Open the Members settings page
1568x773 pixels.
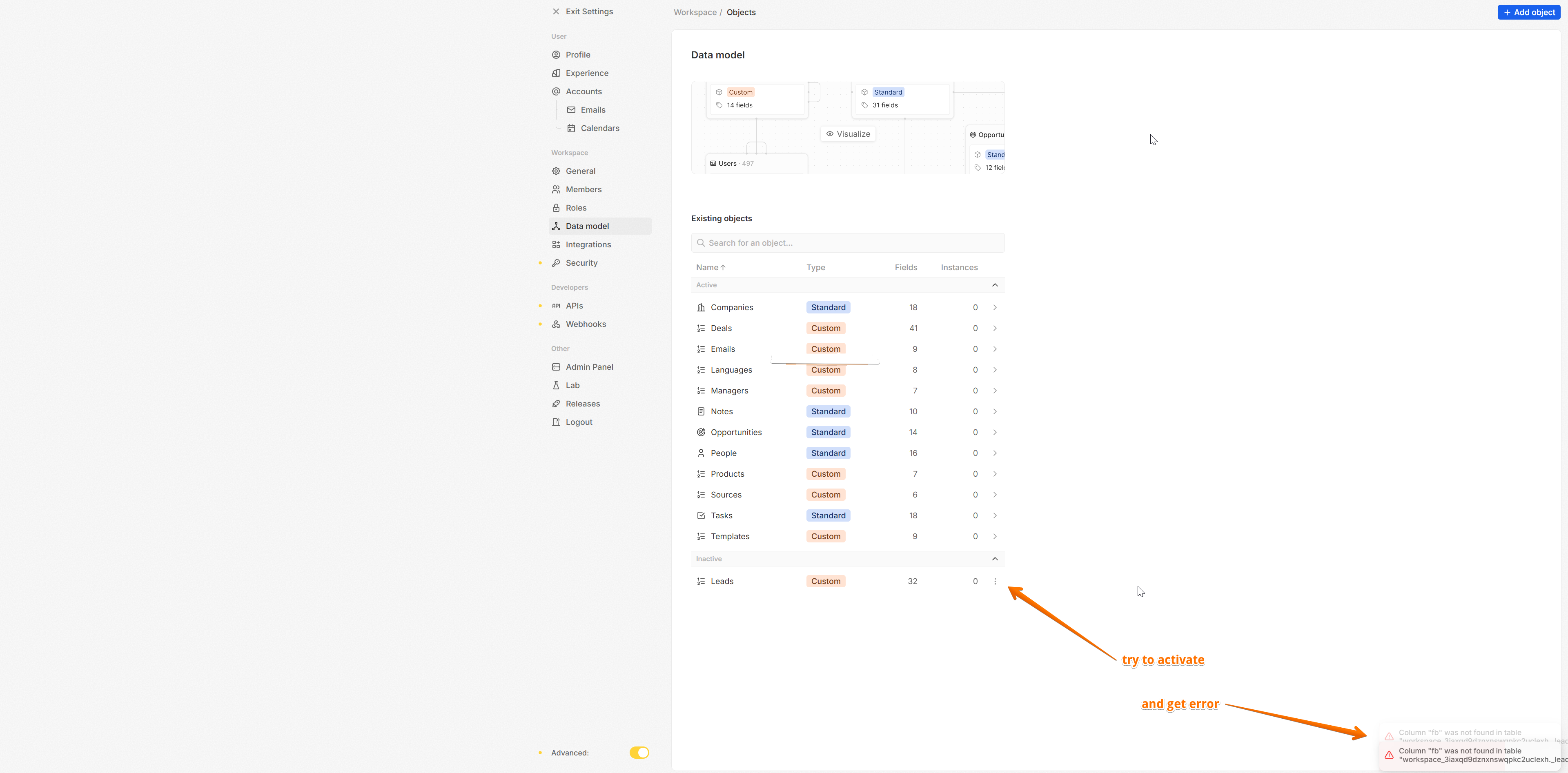pyautogui.click(x=583, y=190)
